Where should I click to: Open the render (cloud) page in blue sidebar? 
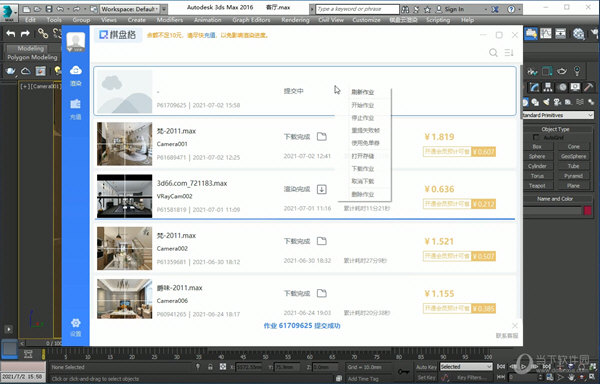coord(76,75)
